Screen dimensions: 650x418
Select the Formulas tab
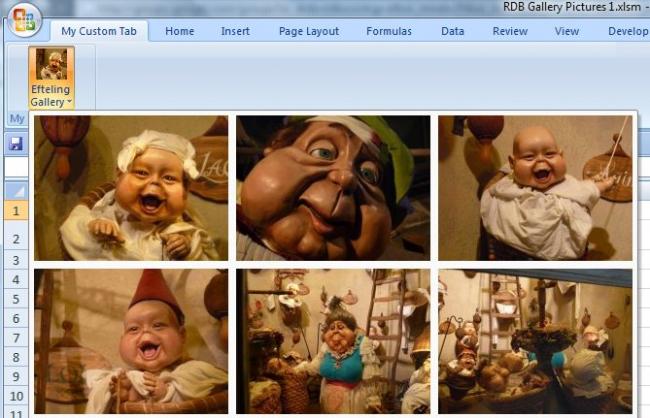[389, 31]
